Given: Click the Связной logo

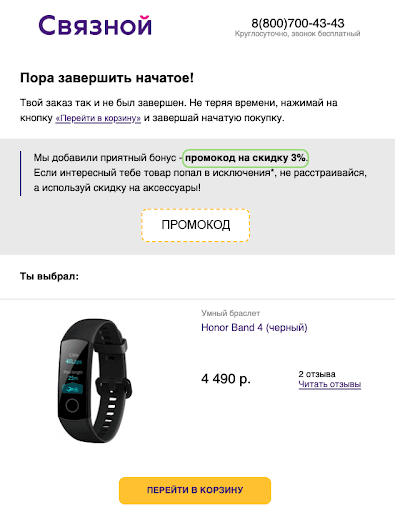Looking at the screenshot, I should pyautogui.click(x=95, y=25).
